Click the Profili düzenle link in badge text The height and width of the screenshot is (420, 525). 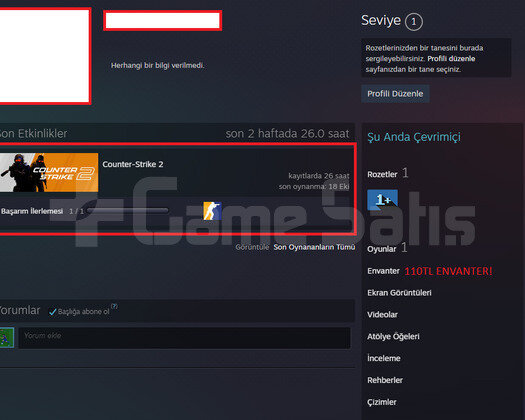click(x=451, y=59)
